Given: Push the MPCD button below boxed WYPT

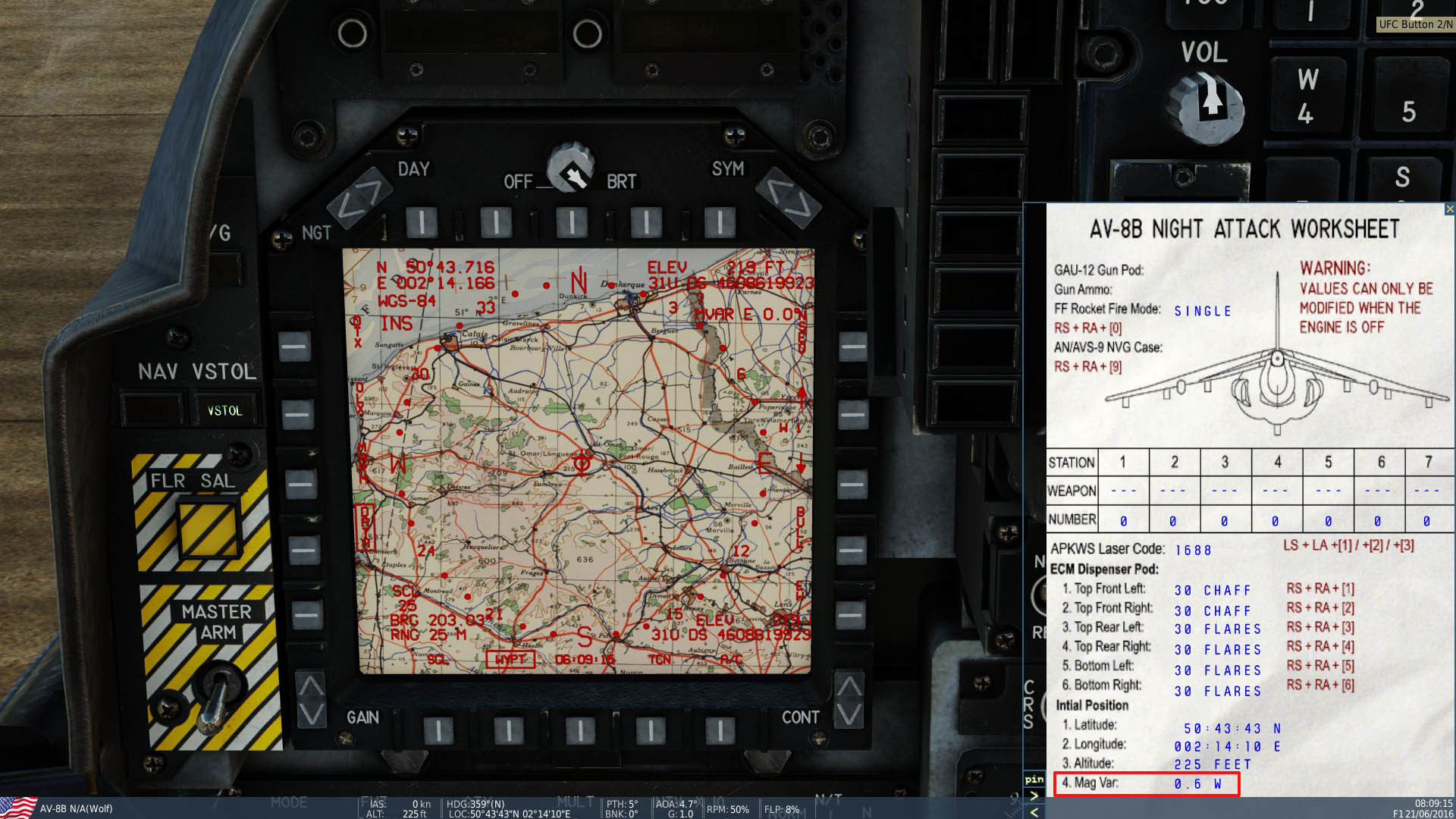Looking at the screenshot, I should click(509, 730).
